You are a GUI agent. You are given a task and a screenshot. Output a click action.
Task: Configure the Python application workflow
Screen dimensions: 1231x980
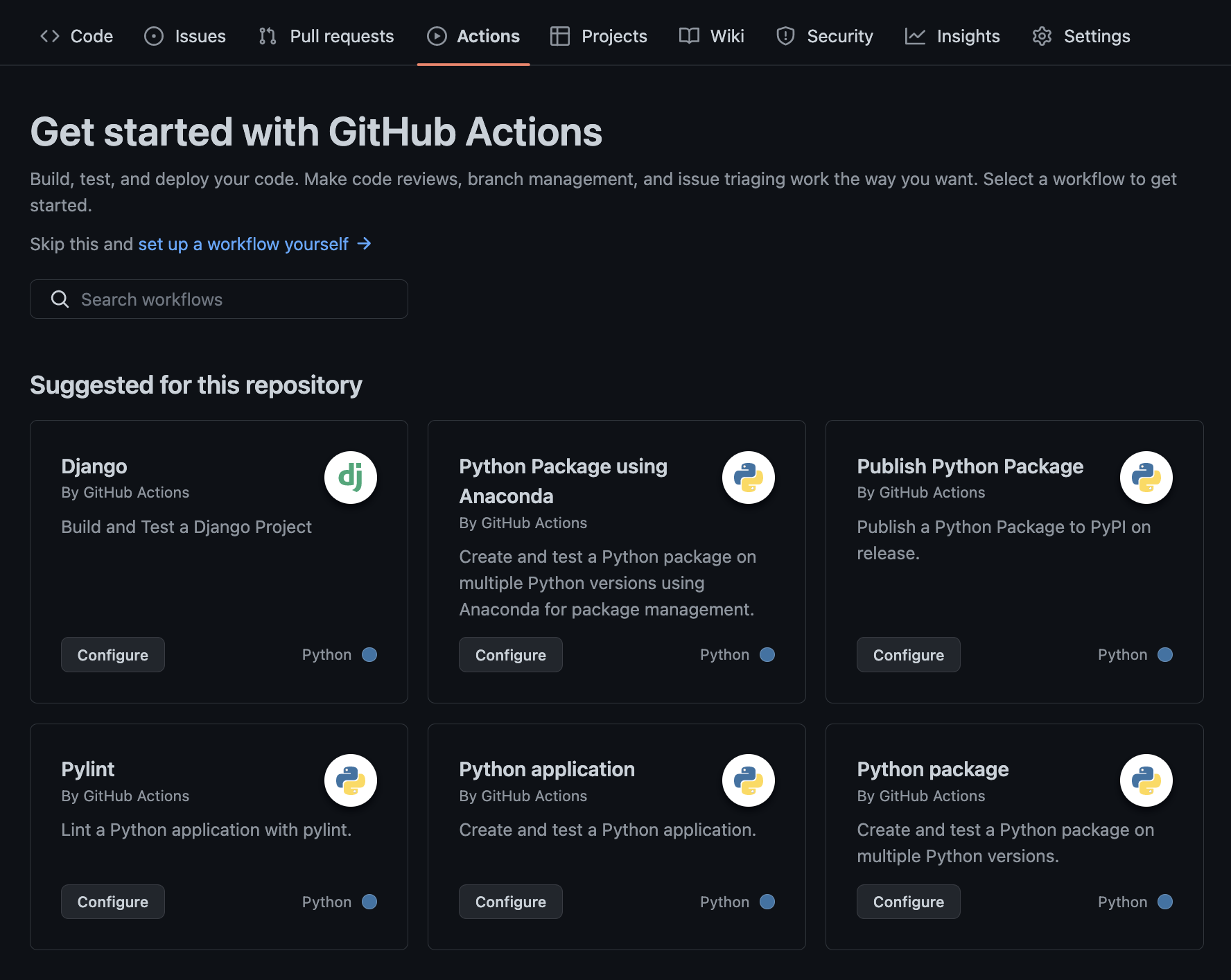point(511,902)
